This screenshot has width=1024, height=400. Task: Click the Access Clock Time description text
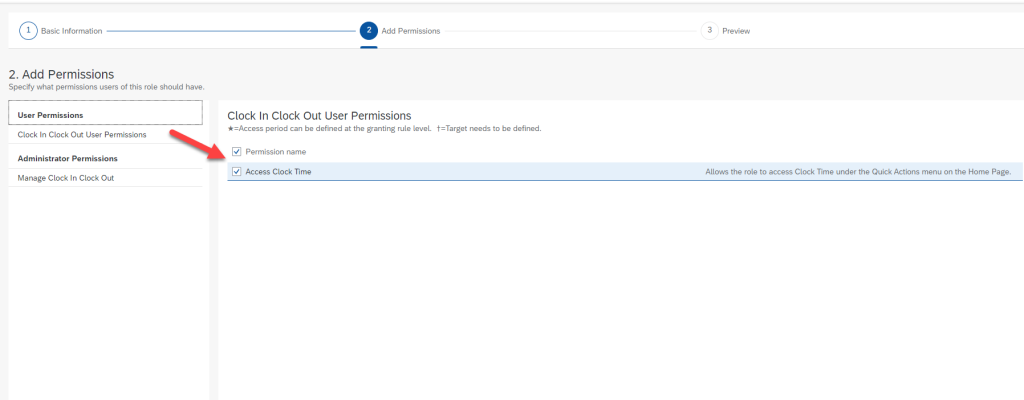pyautogui.click(x=858, y=172)
